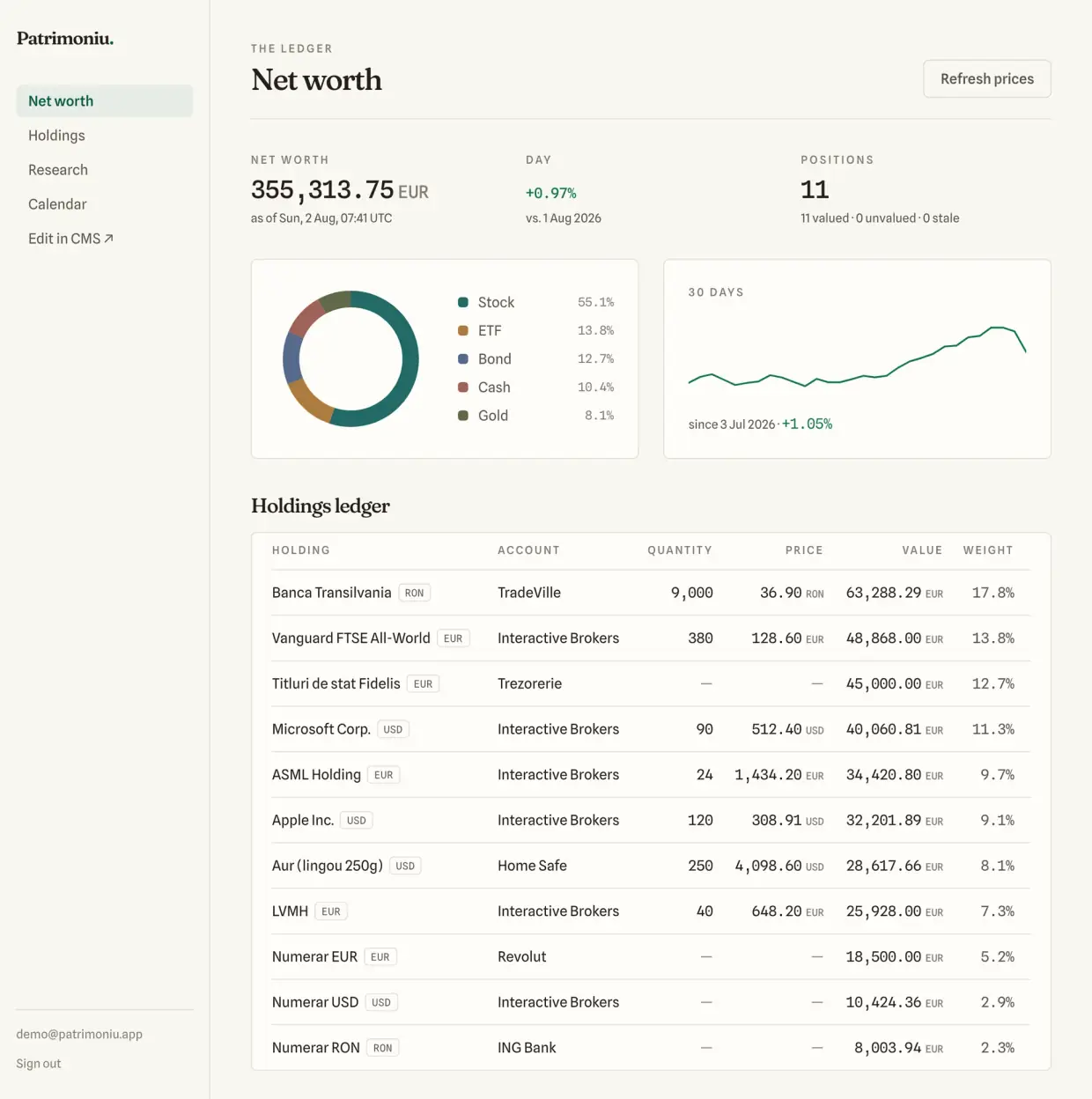The image size is (1092, 1099).
Task: Click the TradeVille account cell
Action: pos(529,593)
